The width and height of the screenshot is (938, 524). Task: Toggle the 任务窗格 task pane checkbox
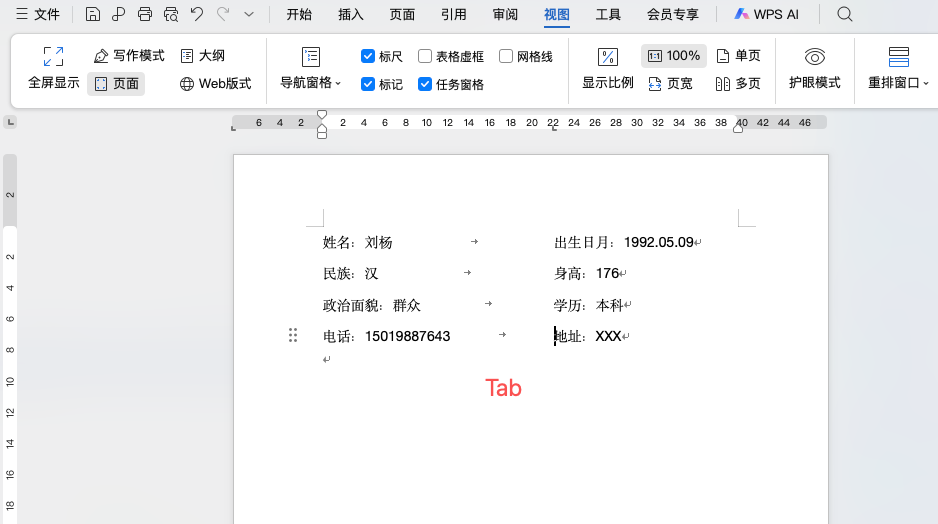pos(425,84)
